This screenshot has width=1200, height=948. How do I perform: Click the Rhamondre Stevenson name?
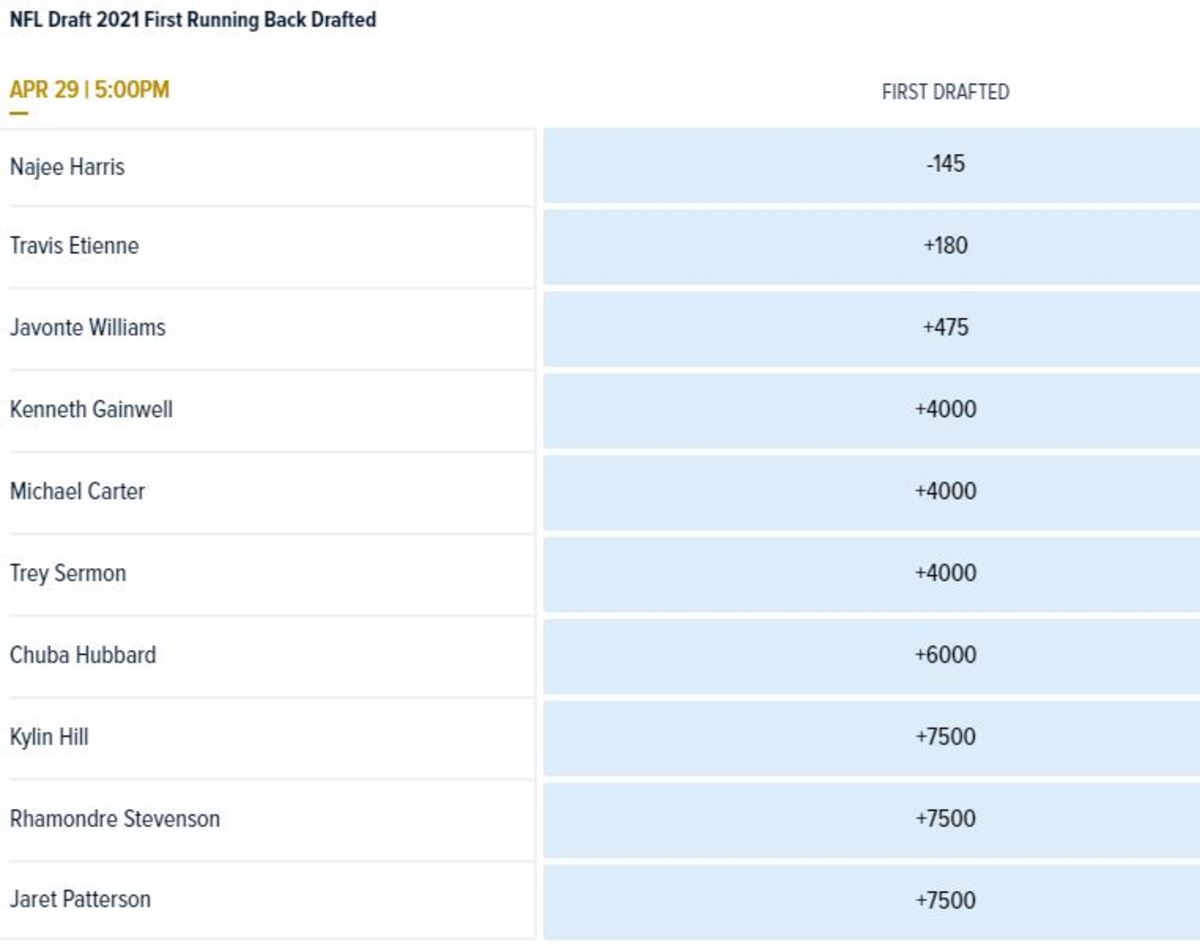click(115, 819)
